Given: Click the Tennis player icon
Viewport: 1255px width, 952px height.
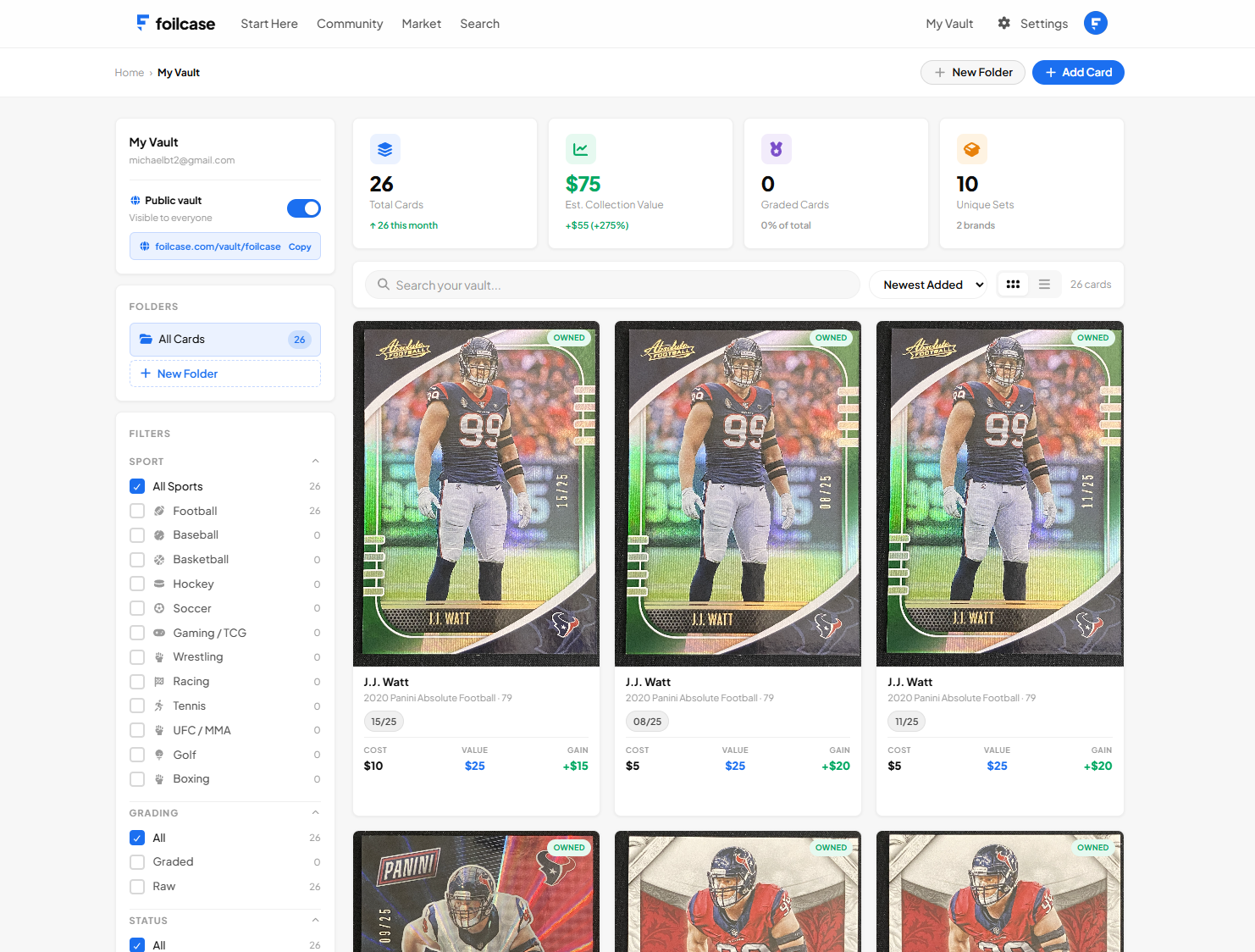Looking at the screenshot, I should coord(159,706).
